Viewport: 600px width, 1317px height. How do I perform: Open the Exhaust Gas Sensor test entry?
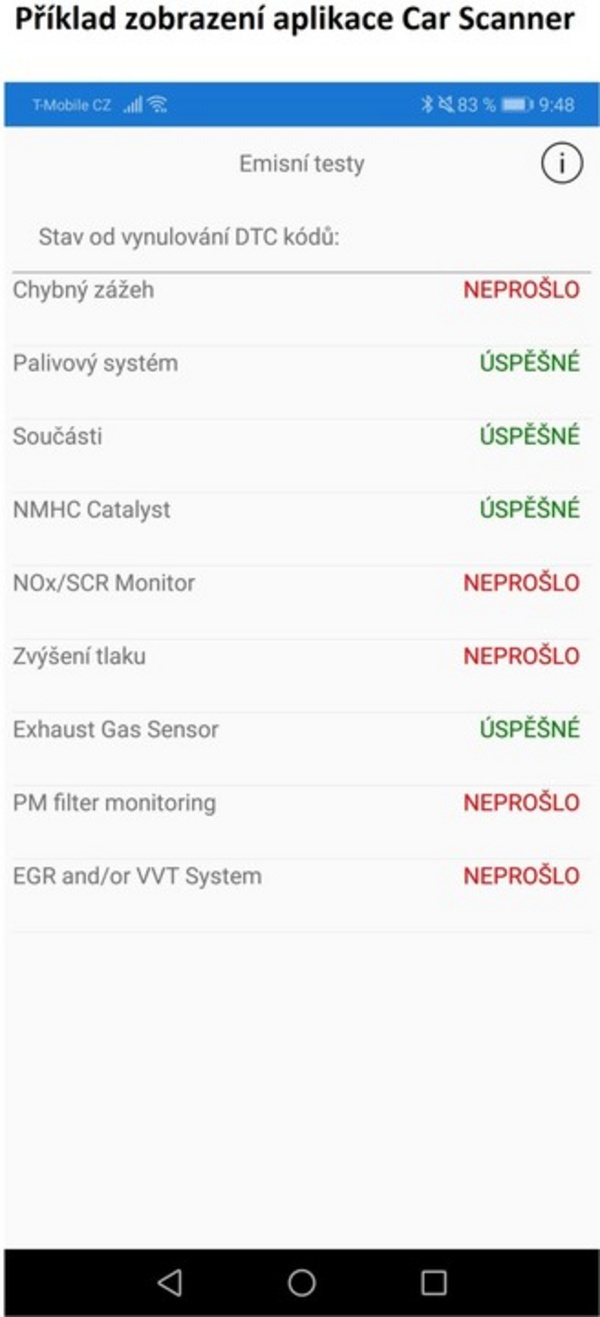300,730
